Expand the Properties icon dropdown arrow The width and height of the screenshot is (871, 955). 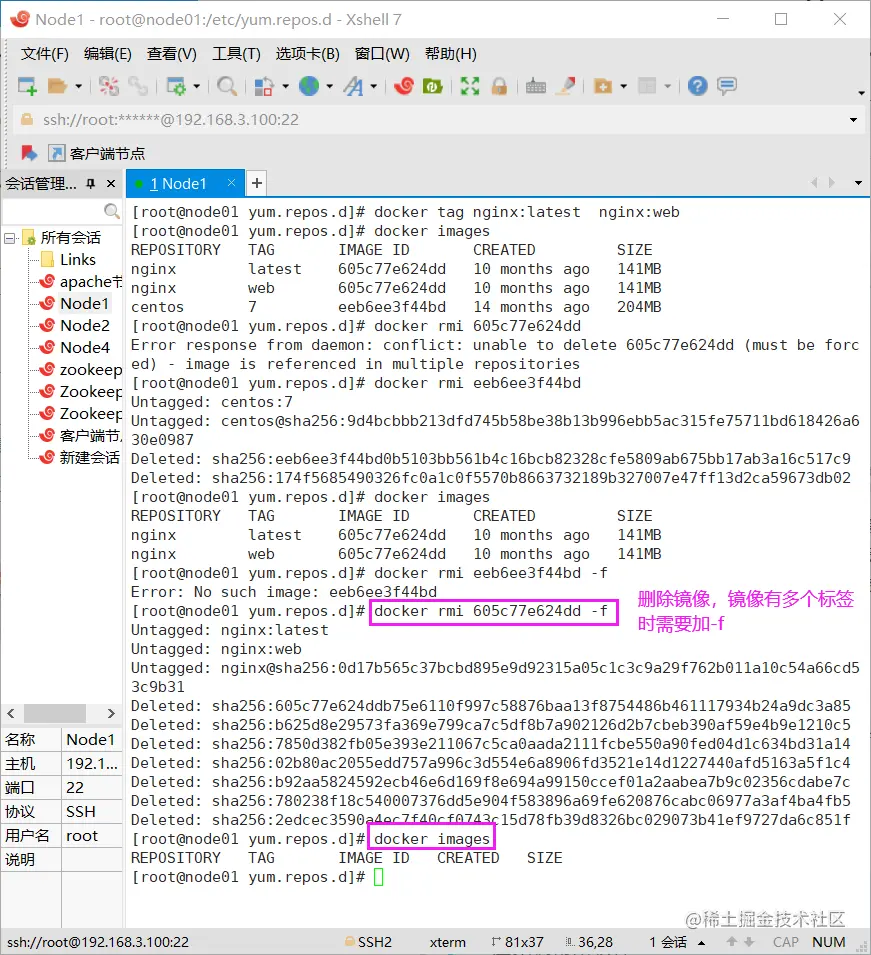(196, 86)
